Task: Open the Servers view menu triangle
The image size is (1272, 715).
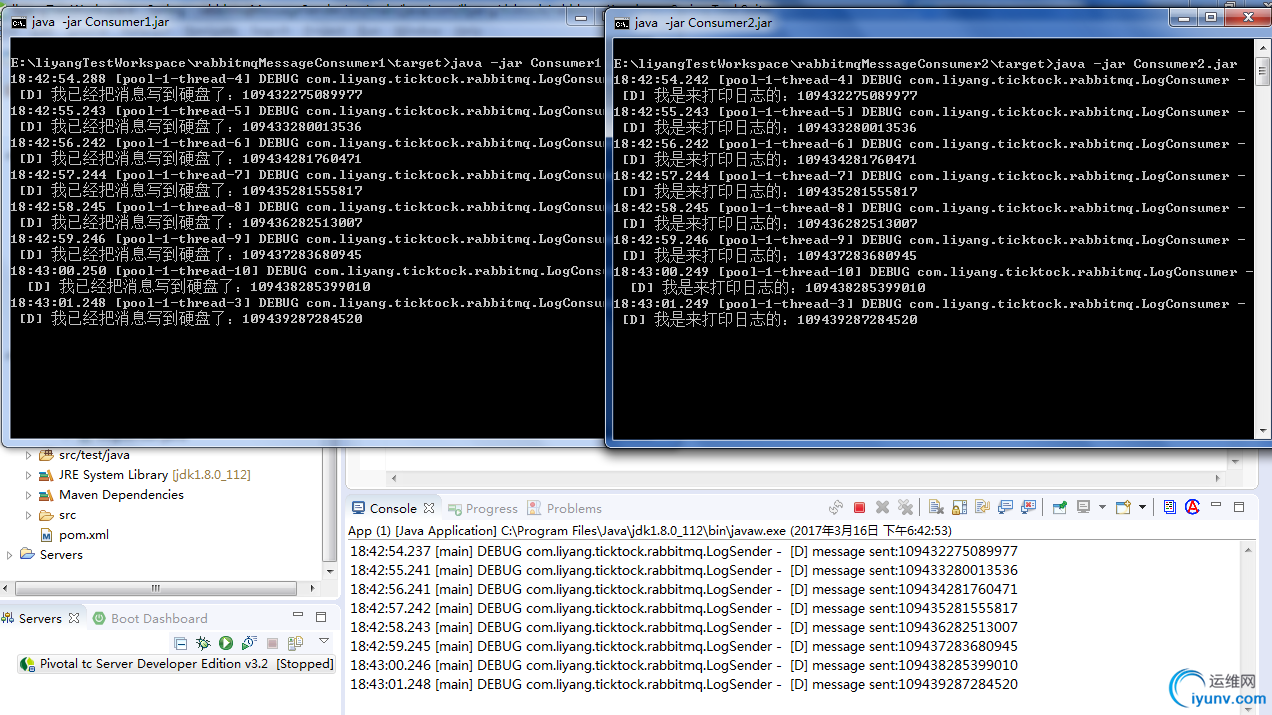Action: tap(324, 640)
